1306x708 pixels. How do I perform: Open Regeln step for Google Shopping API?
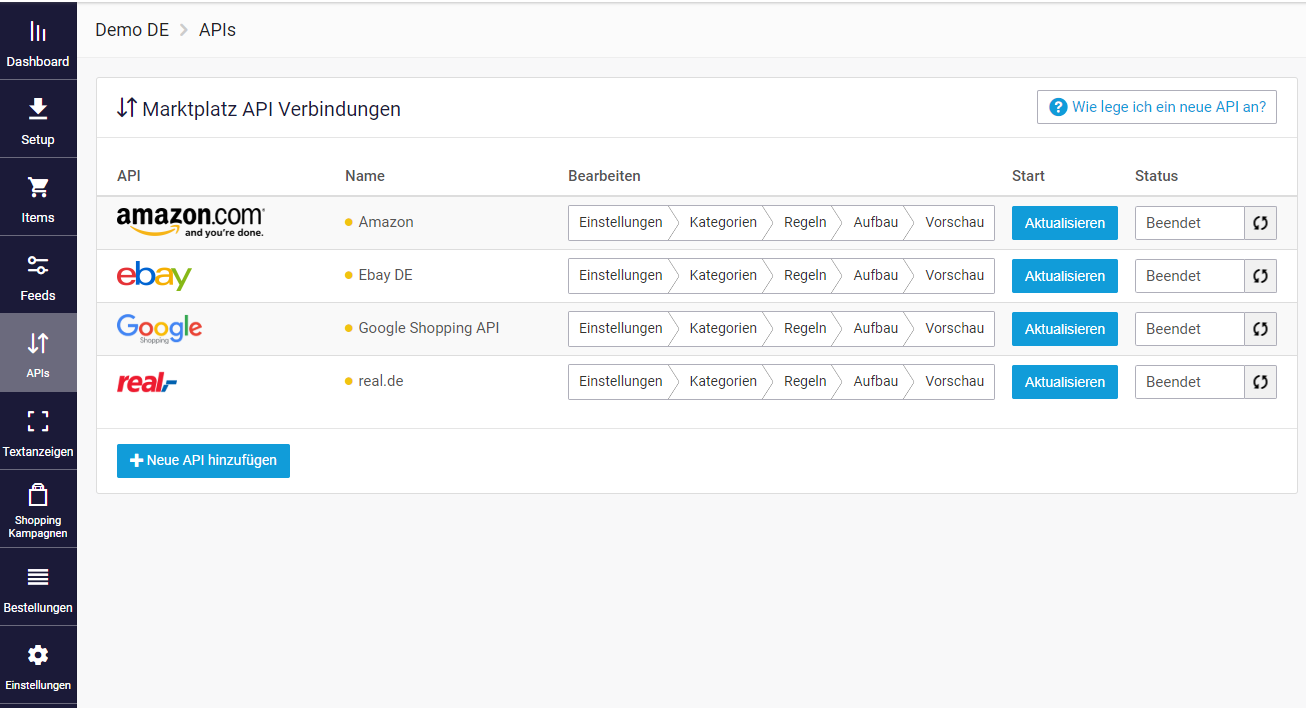805,329
